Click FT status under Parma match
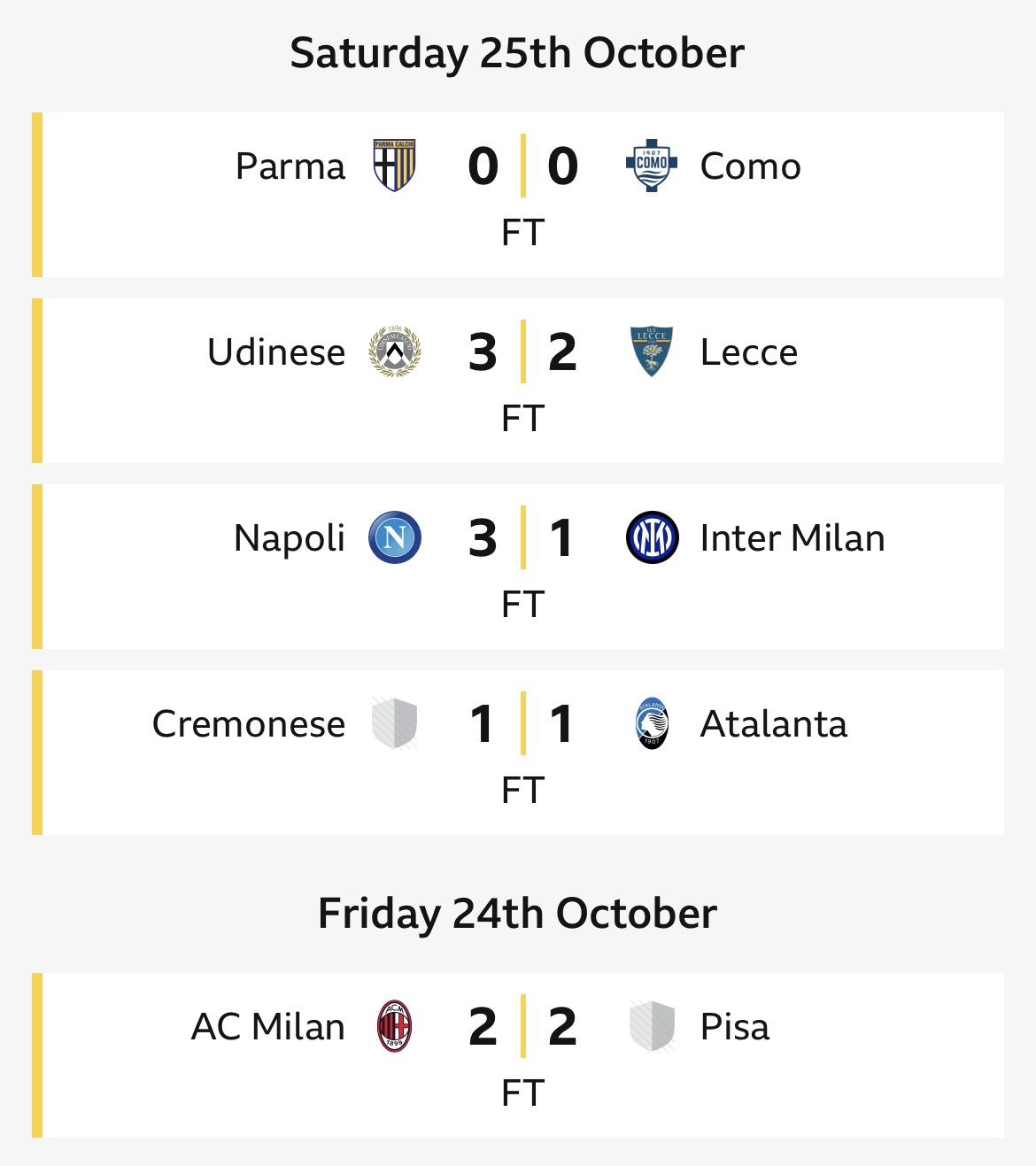The height and width of the screenshot is (1166, 1036). [522, 233]
